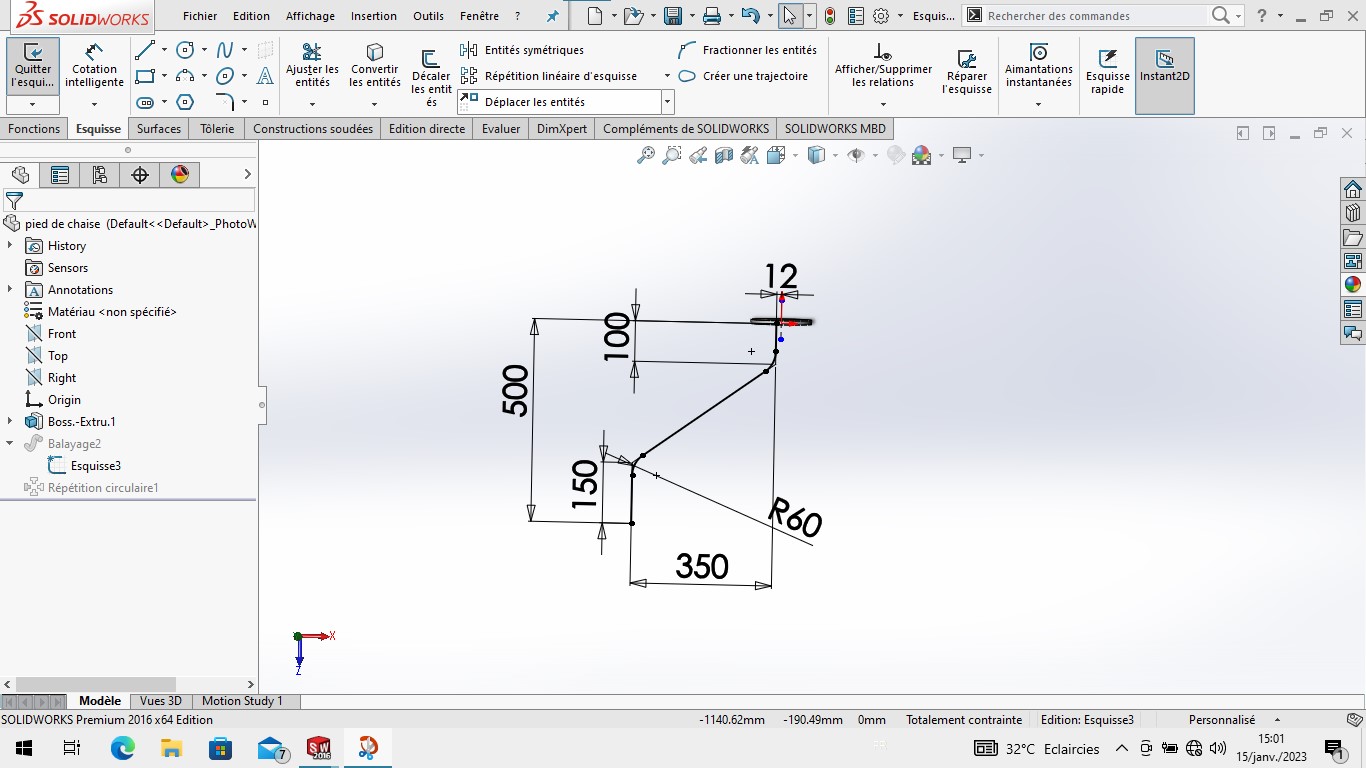Switch to the Motion Study 1 tab

(242, 701)
